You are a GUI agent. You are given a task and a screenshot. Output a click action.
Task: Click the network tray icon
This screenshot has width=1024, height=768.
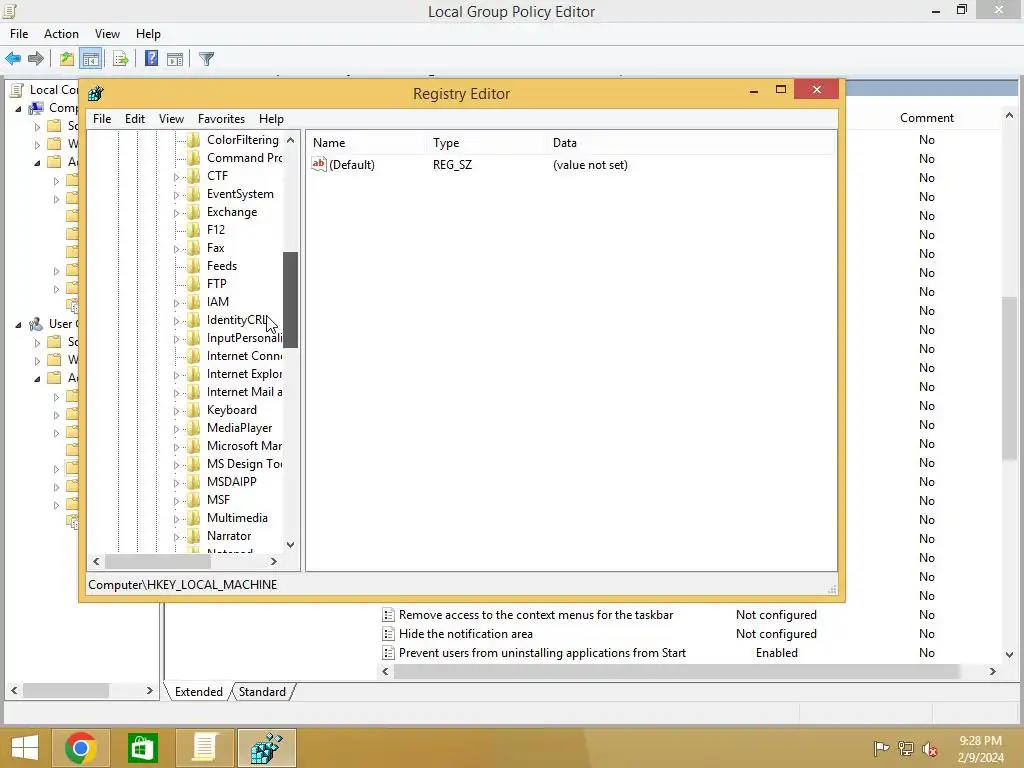[906, 748]
